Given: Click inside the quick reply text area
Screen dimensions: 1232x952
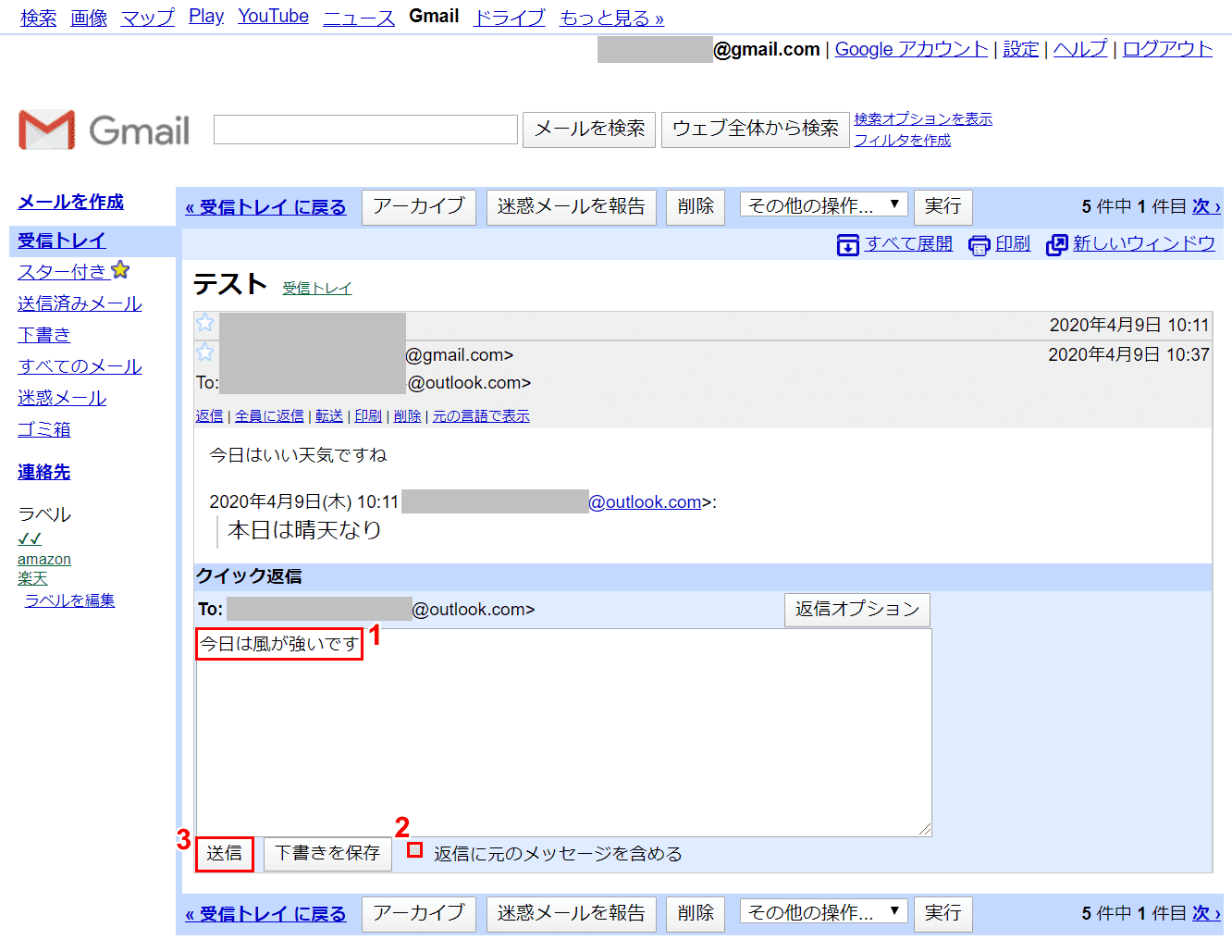Looking at the screenshot, I should point(563,733).
